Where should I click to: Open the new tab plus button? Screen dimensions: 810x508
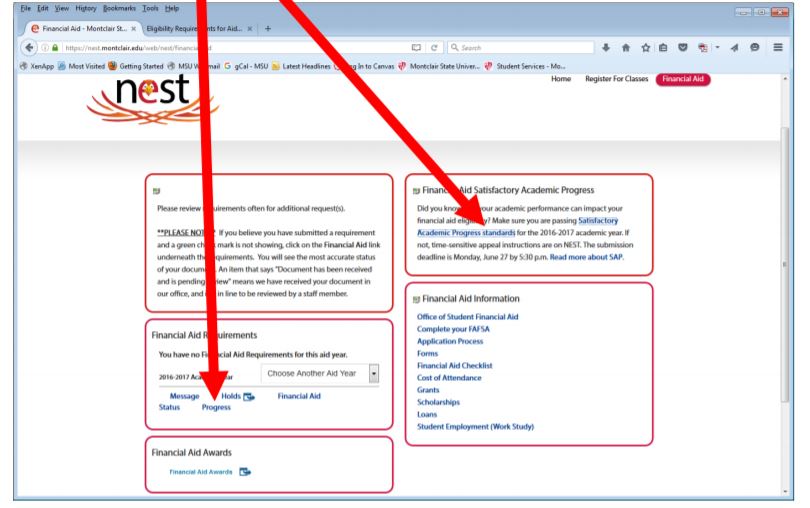(268, 30)
